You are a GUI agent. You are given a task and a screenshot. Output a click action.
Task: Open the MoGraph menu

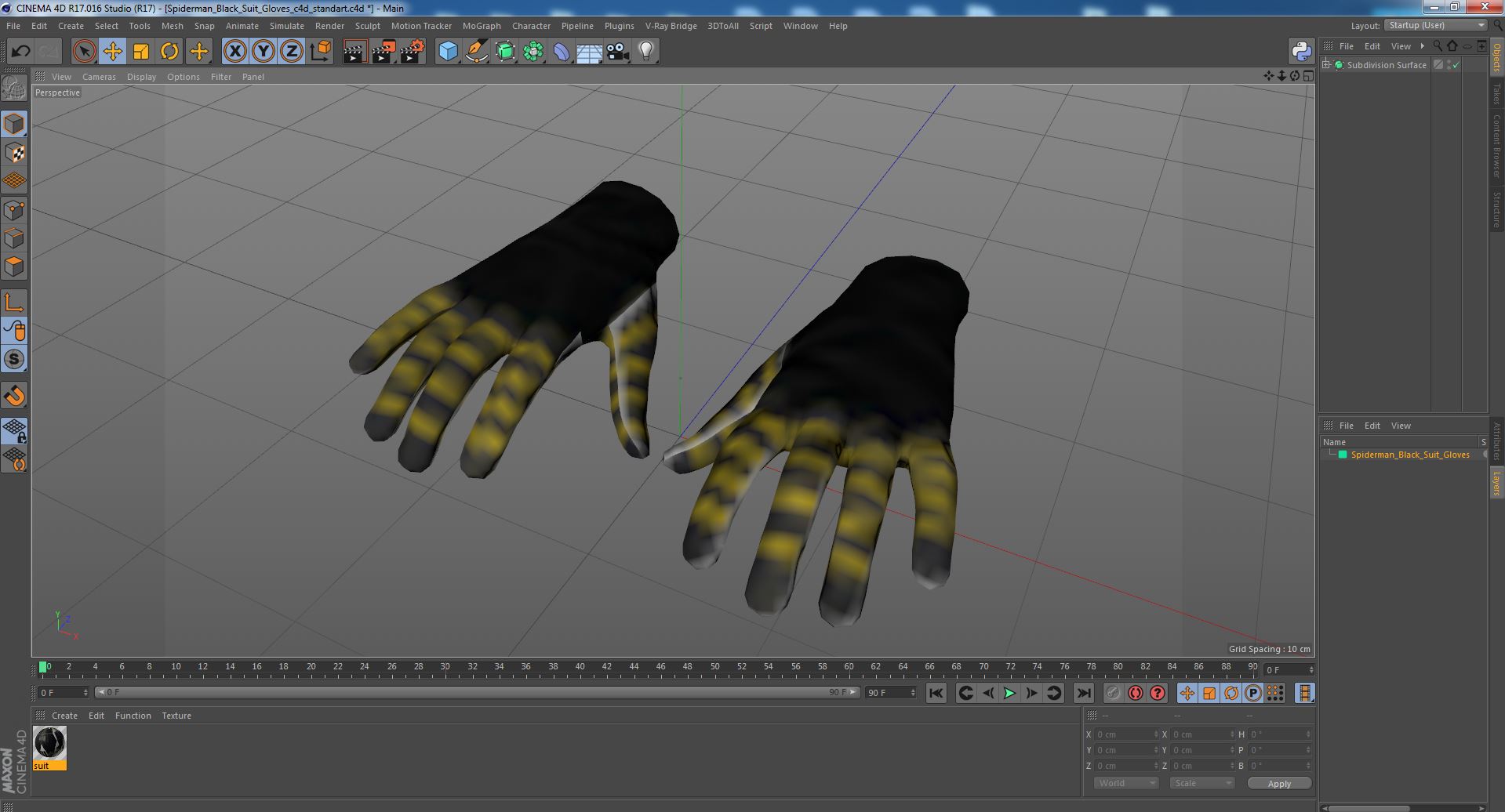click(x=482, y=26)
